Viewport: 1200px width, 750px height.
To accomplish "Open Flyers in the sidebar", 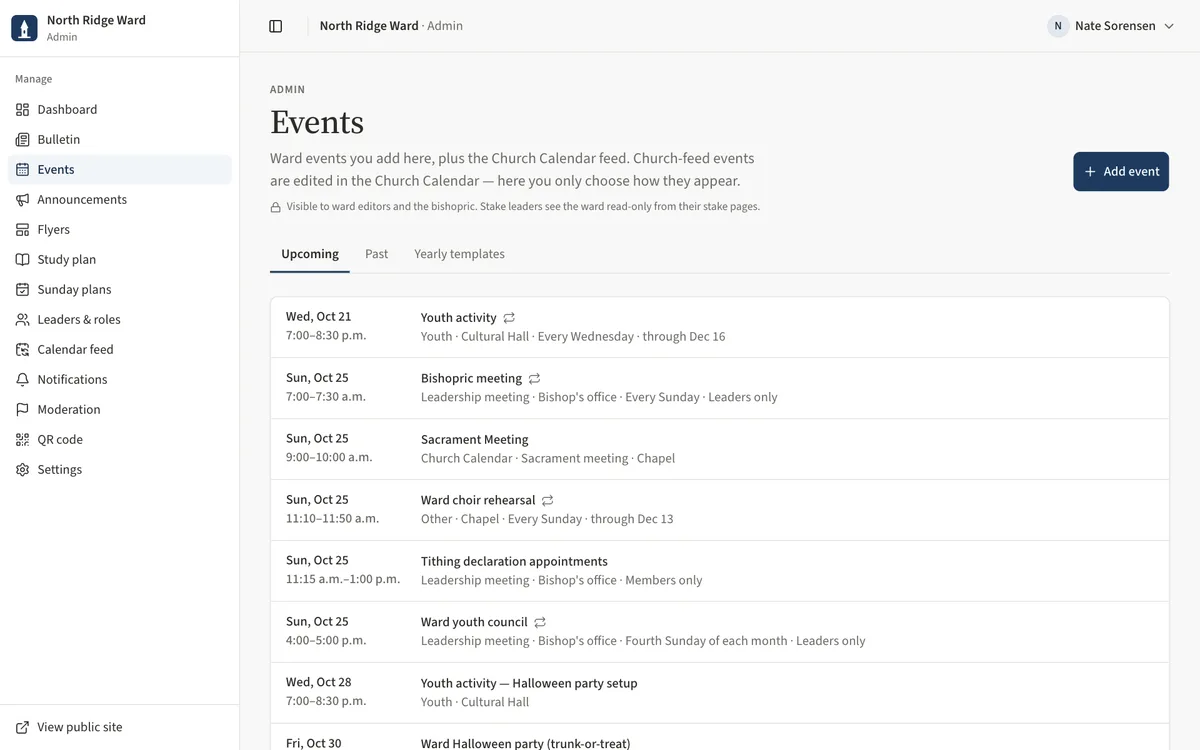I will [x=120, y=230].
